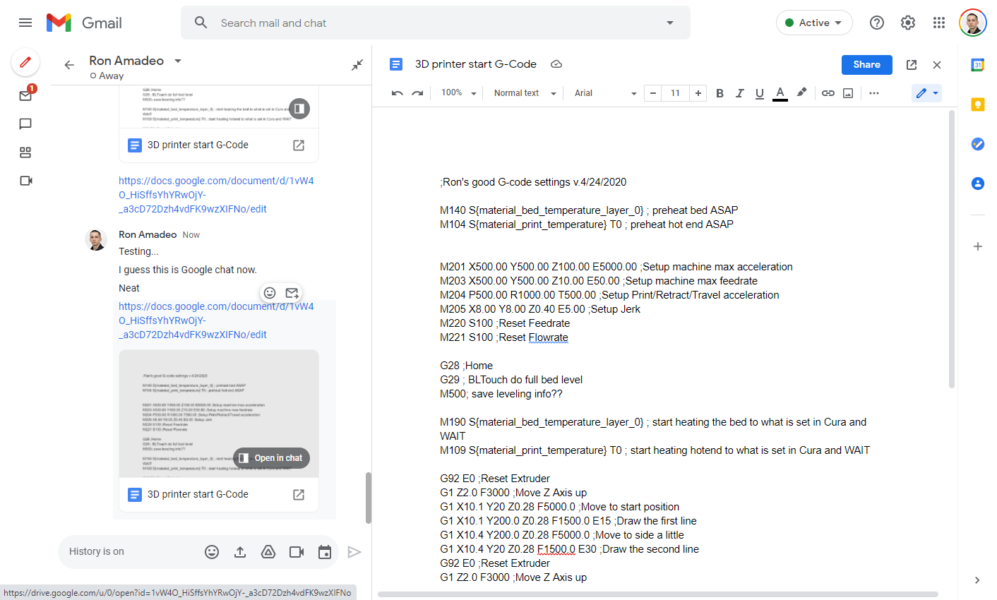Click the font size field 11
This screenshot has width=997, height=600.
(675, 93)
